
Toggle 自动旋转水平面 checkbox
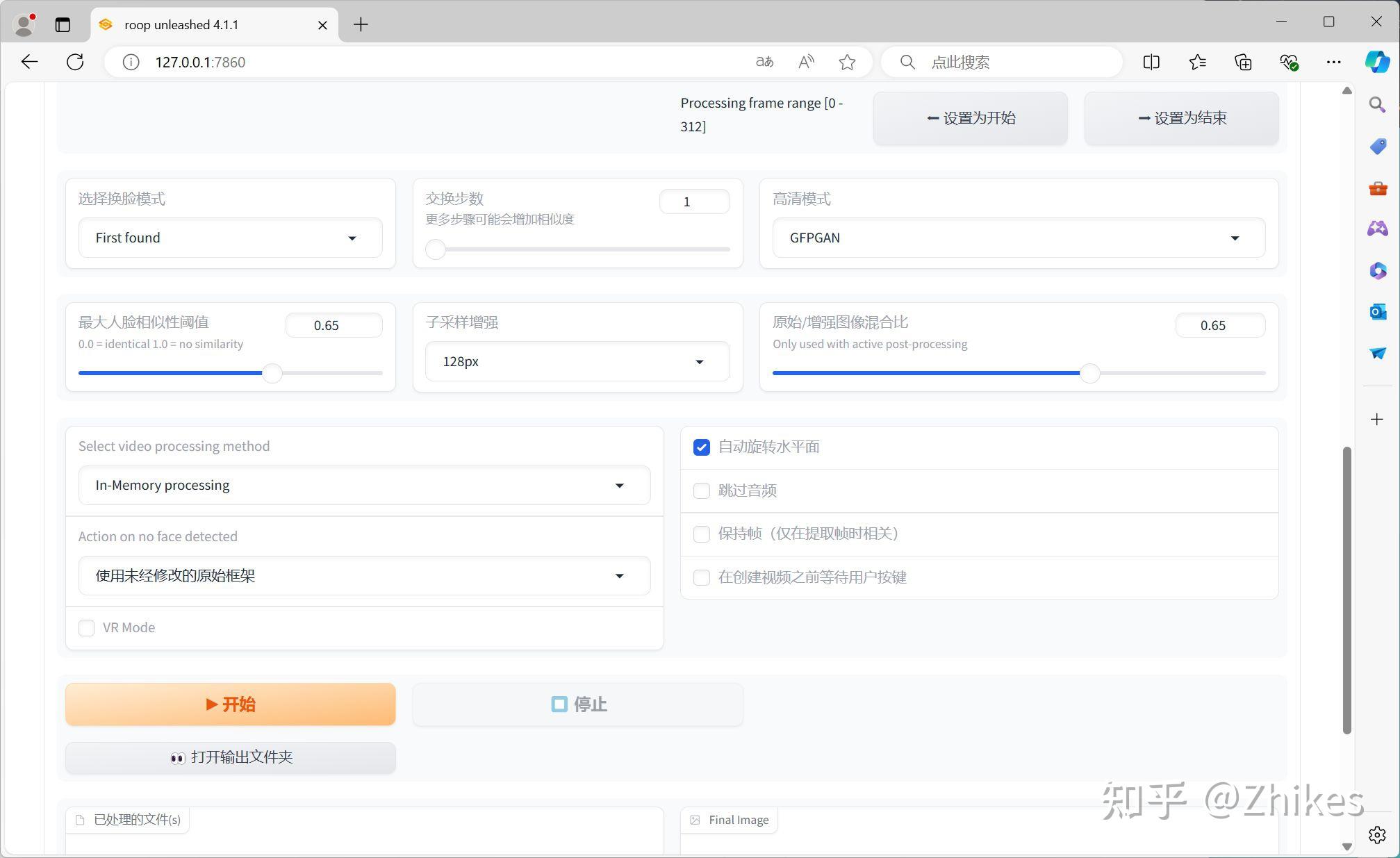click(701, 447)
